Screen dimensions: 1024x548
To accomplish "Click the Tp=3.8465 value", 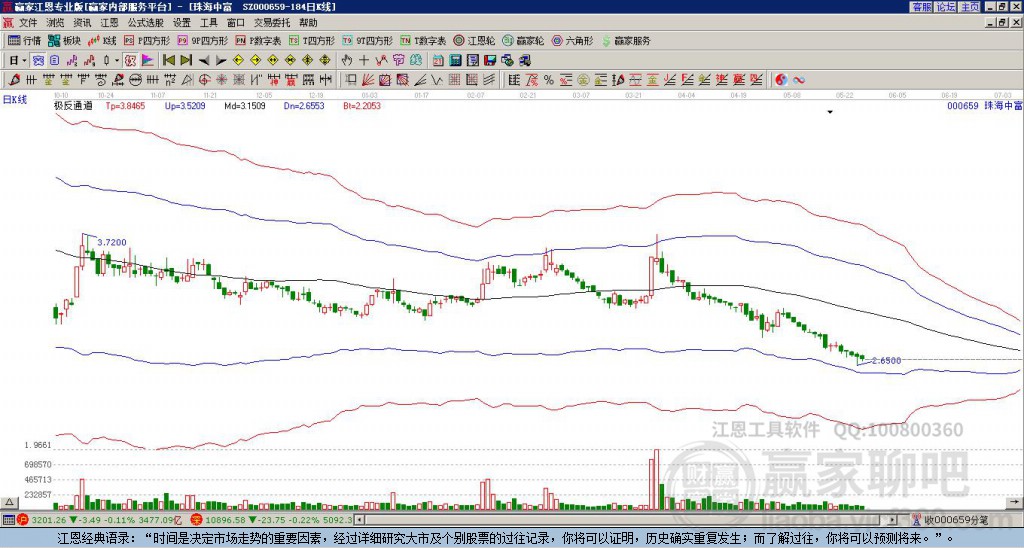I will click(124, 105).
